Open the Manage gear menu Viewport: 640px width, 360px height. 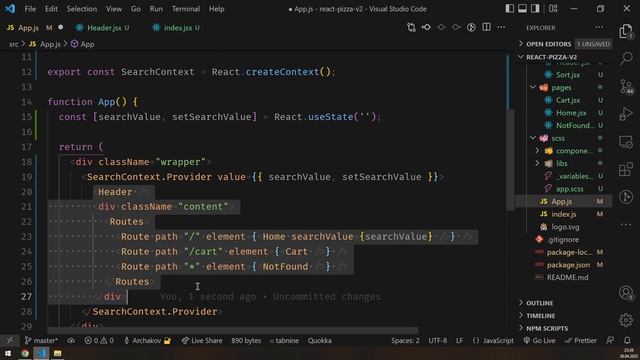pyautogui.click(x=626, y=320)
